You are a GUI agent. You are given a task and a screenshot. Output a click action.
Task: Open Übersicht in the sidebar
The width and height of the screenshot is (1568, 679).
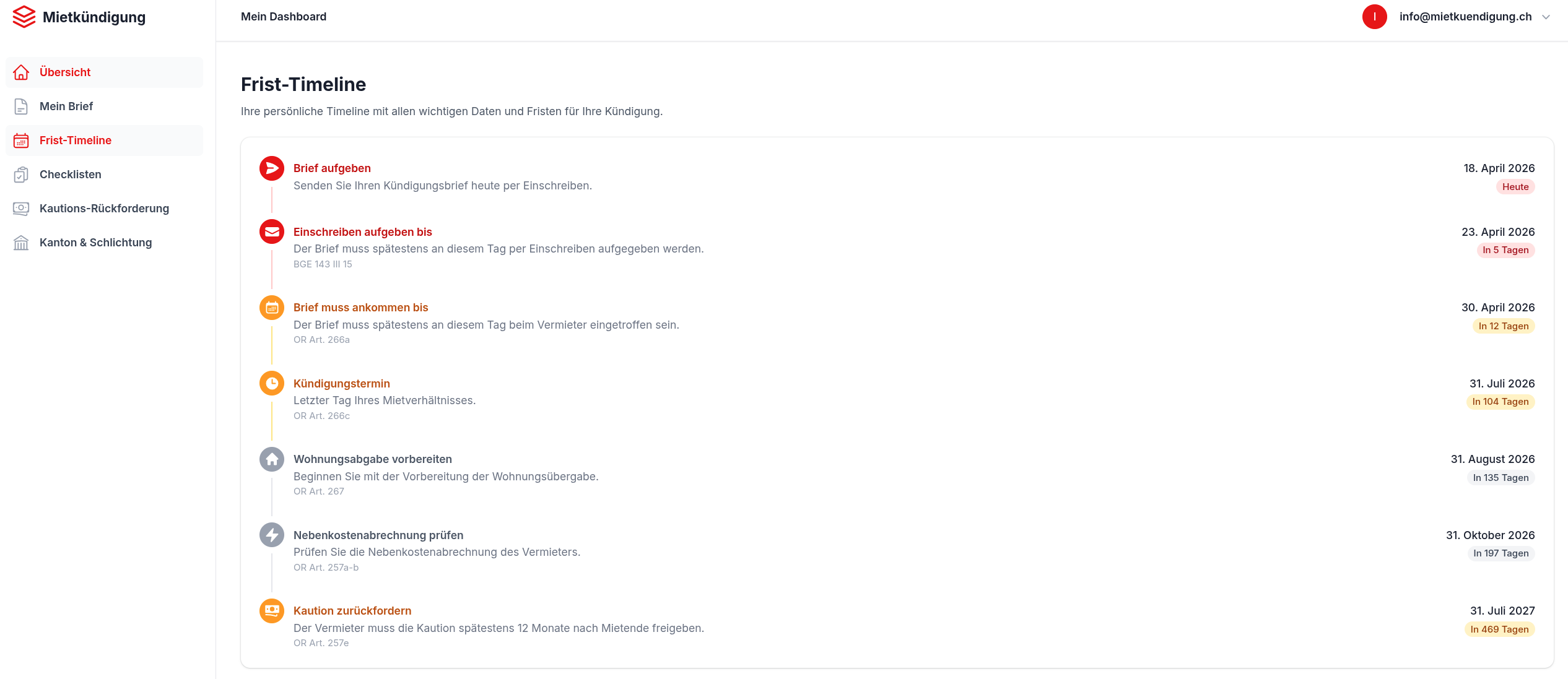(x=65, y=72)
